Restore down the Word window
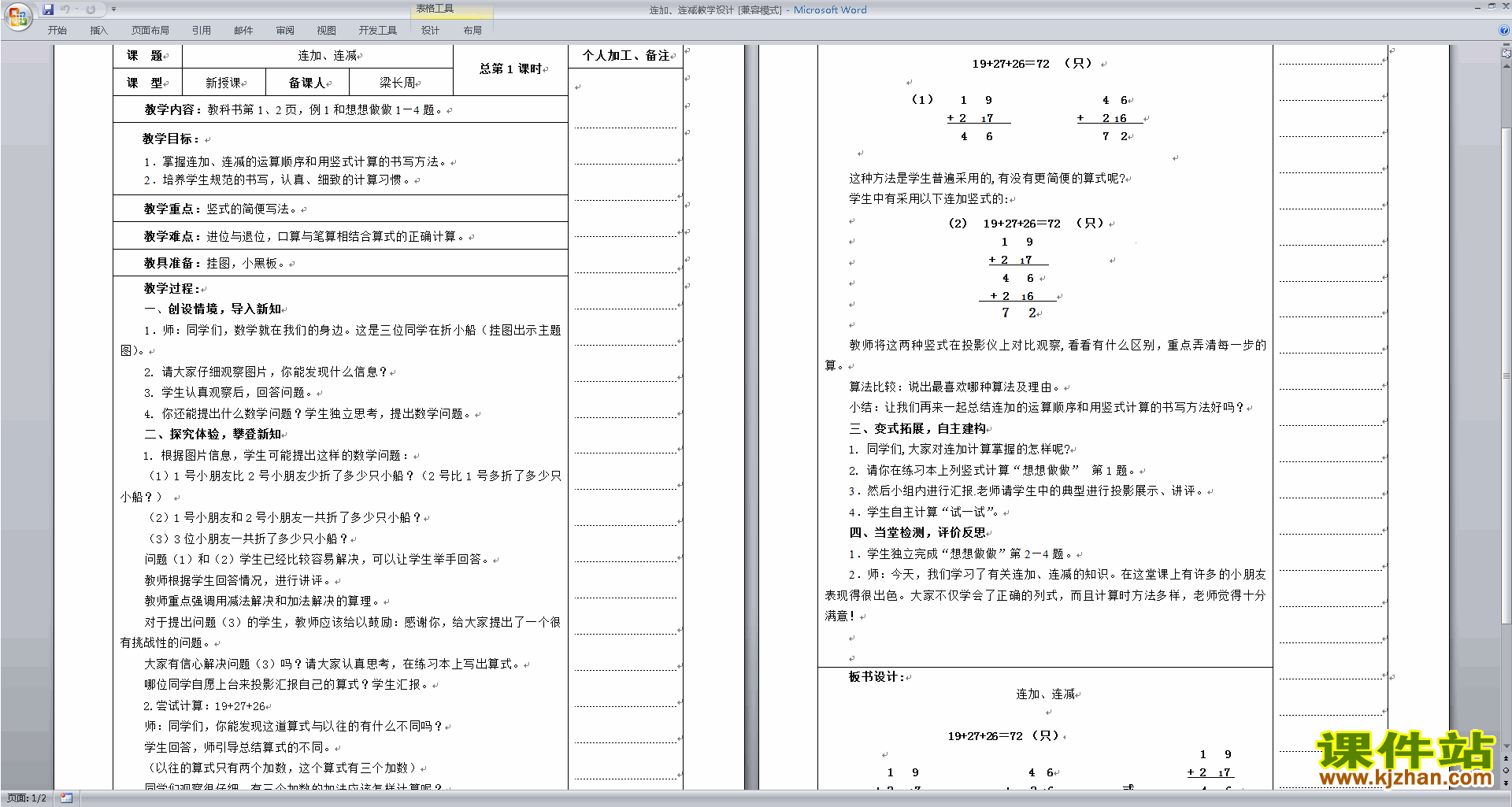 pyautogui.click(x=1492, y=6)
